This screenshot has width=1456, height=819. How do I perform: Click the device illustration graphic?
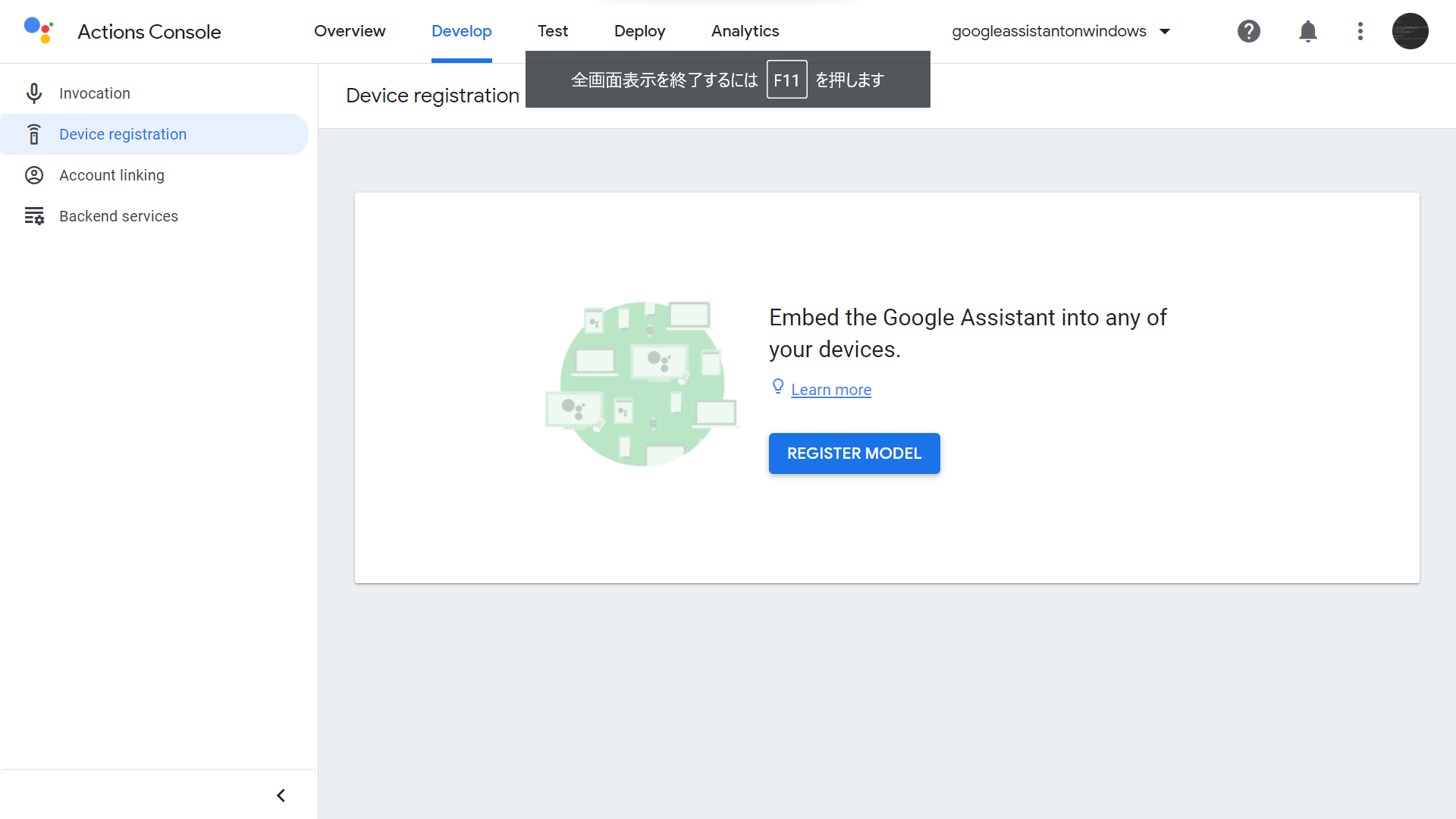642,384
